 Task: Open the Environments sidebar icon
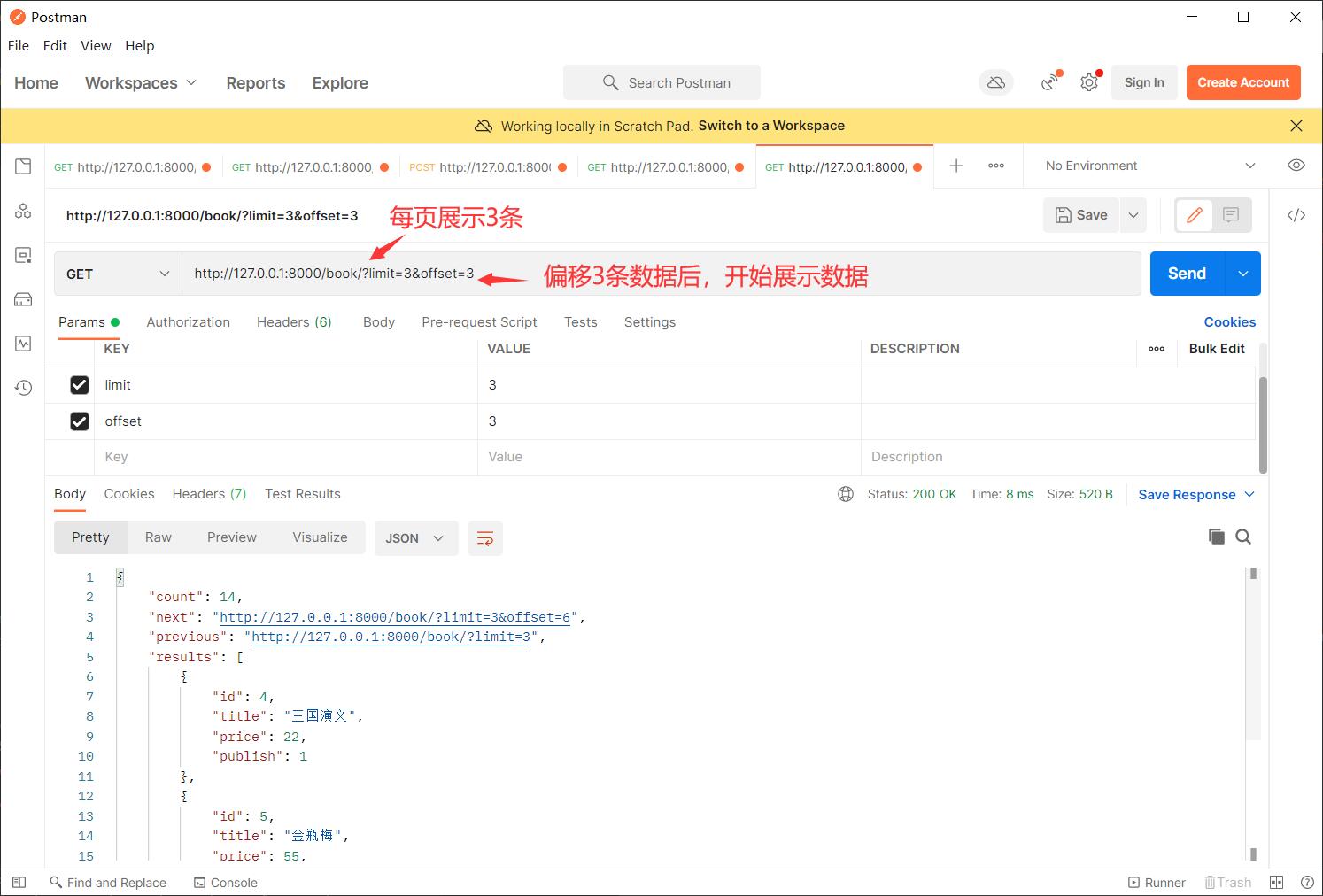(x=23, y=255)
